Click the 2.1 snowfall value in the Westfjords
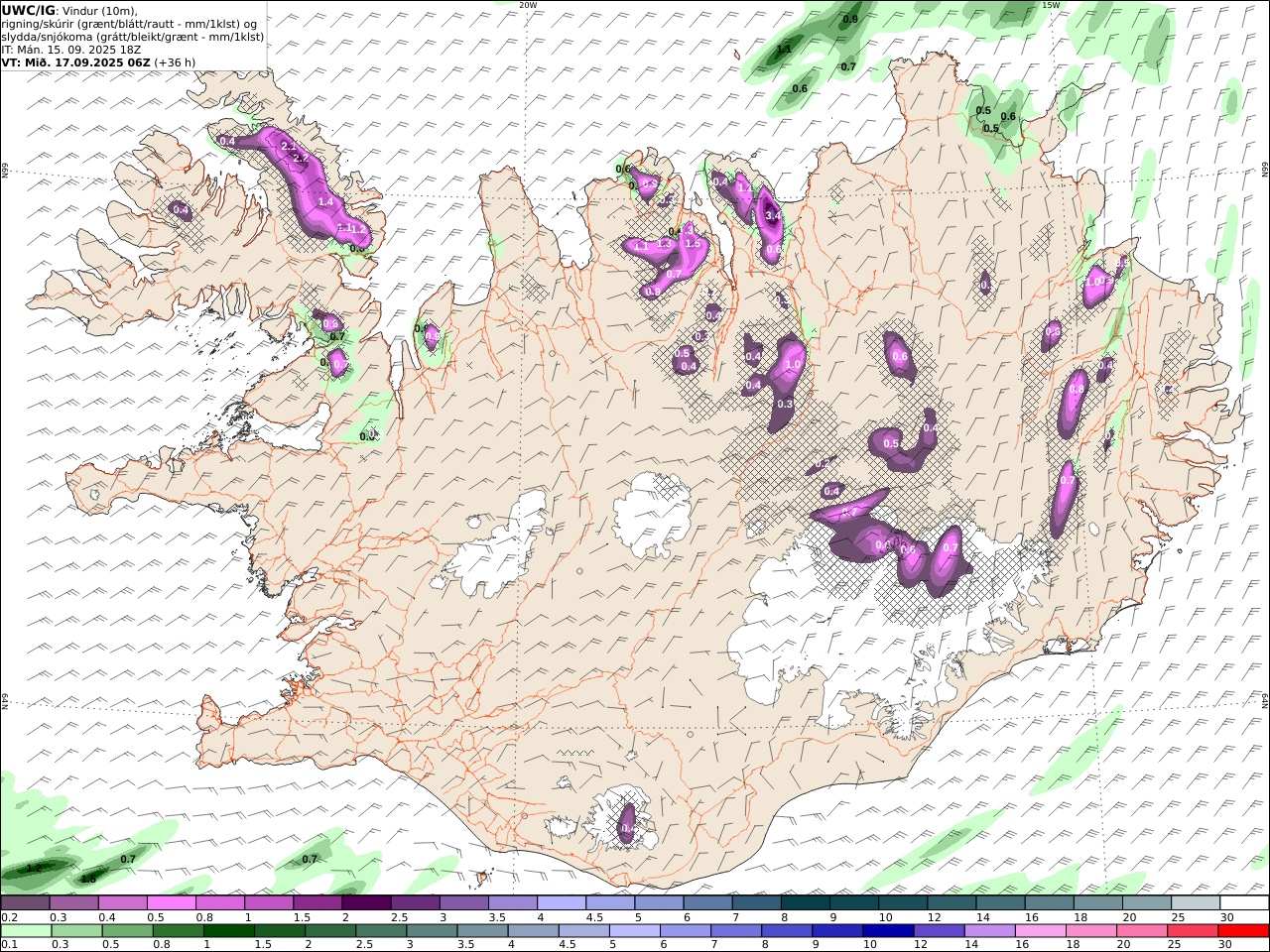 290,146
